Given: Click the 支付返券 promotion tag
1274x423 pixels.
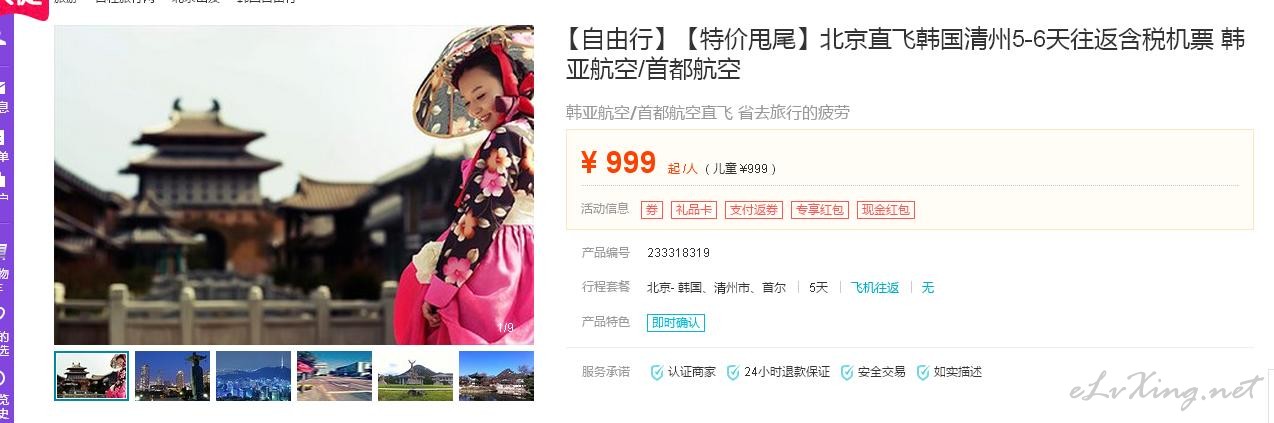Looking at the screenshot, I should tap(754, 210).
